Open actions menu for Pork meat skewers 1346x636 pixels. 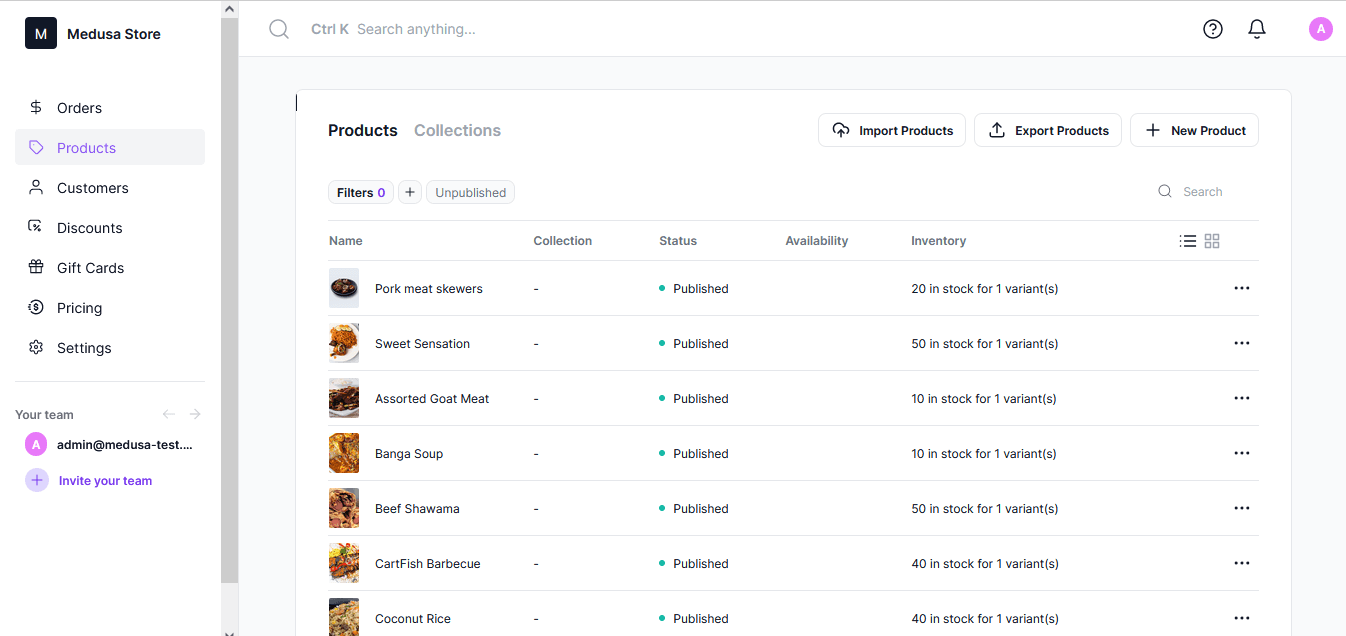coord(1241,288)
